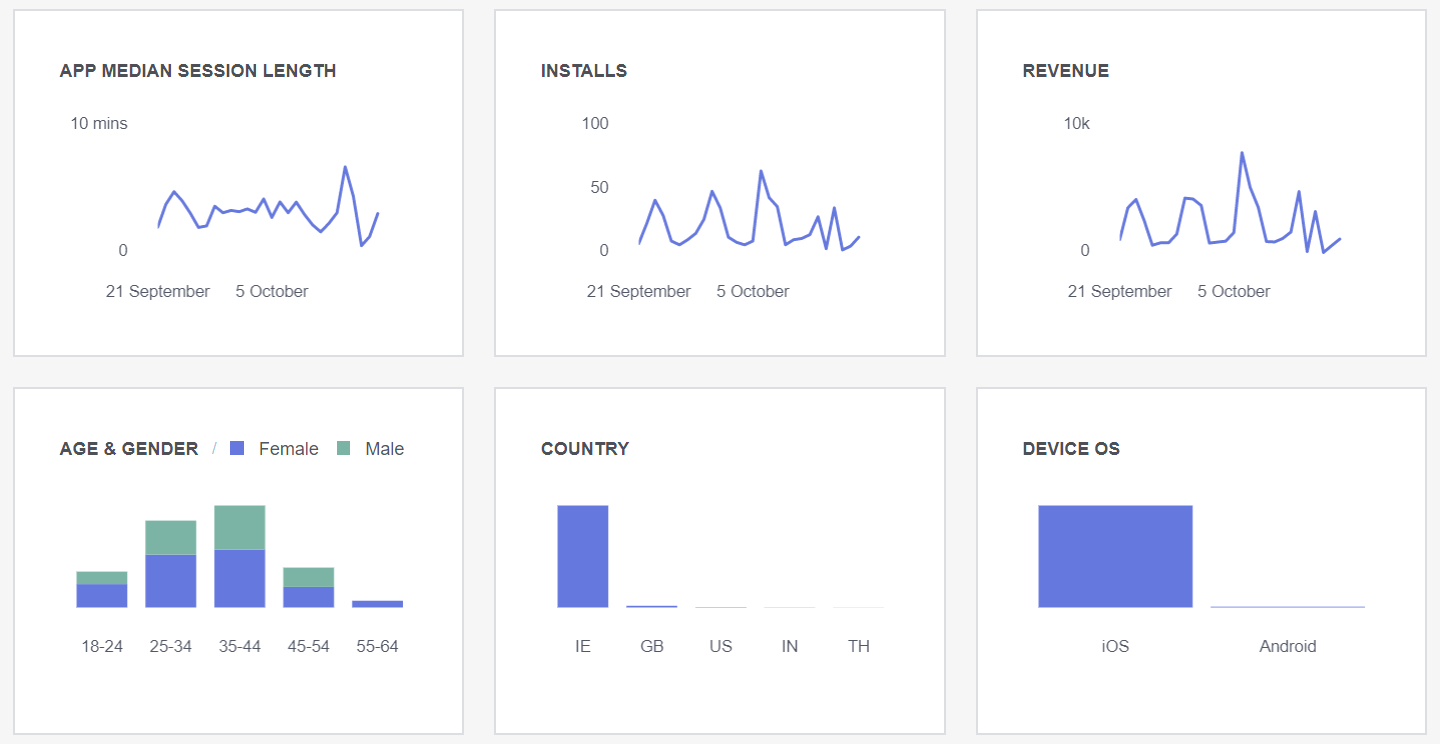Image resolution: width=1440 pixels, height=744 pixels.
Task: Click the 25-34 axis label
Action: [x=171, y=646]
